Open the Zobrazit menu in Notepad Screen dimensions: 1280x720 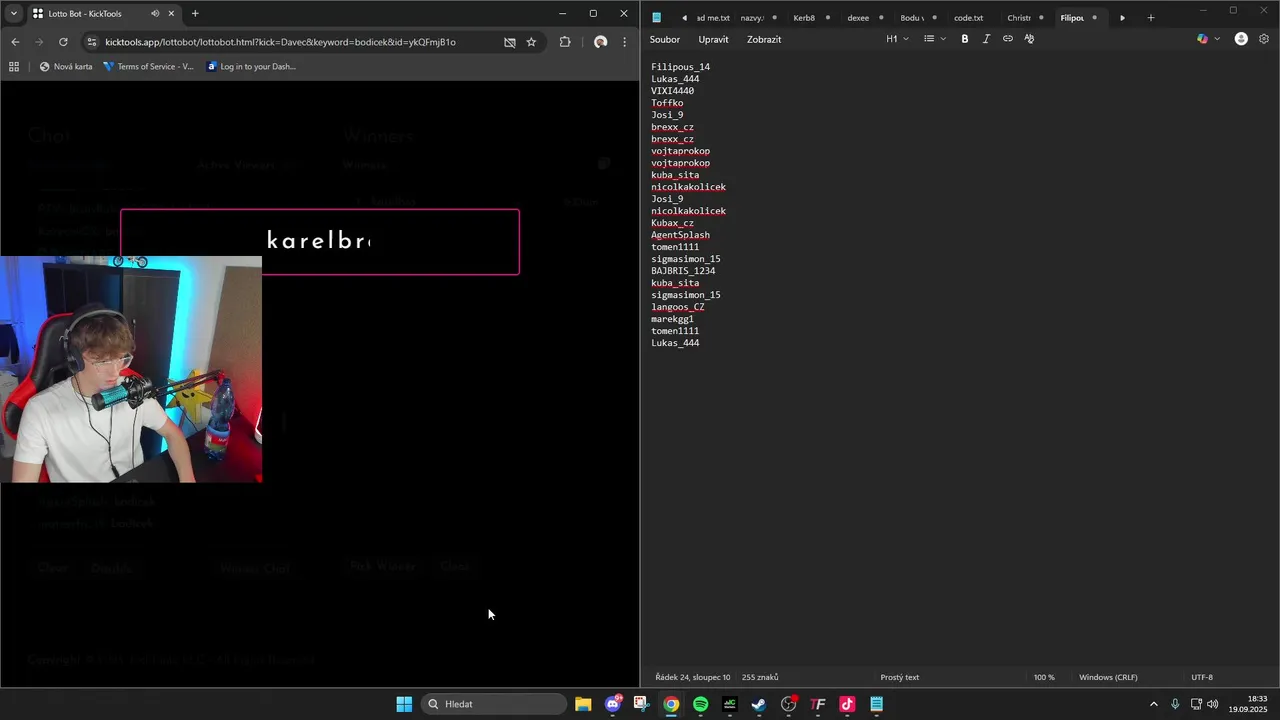764,39
